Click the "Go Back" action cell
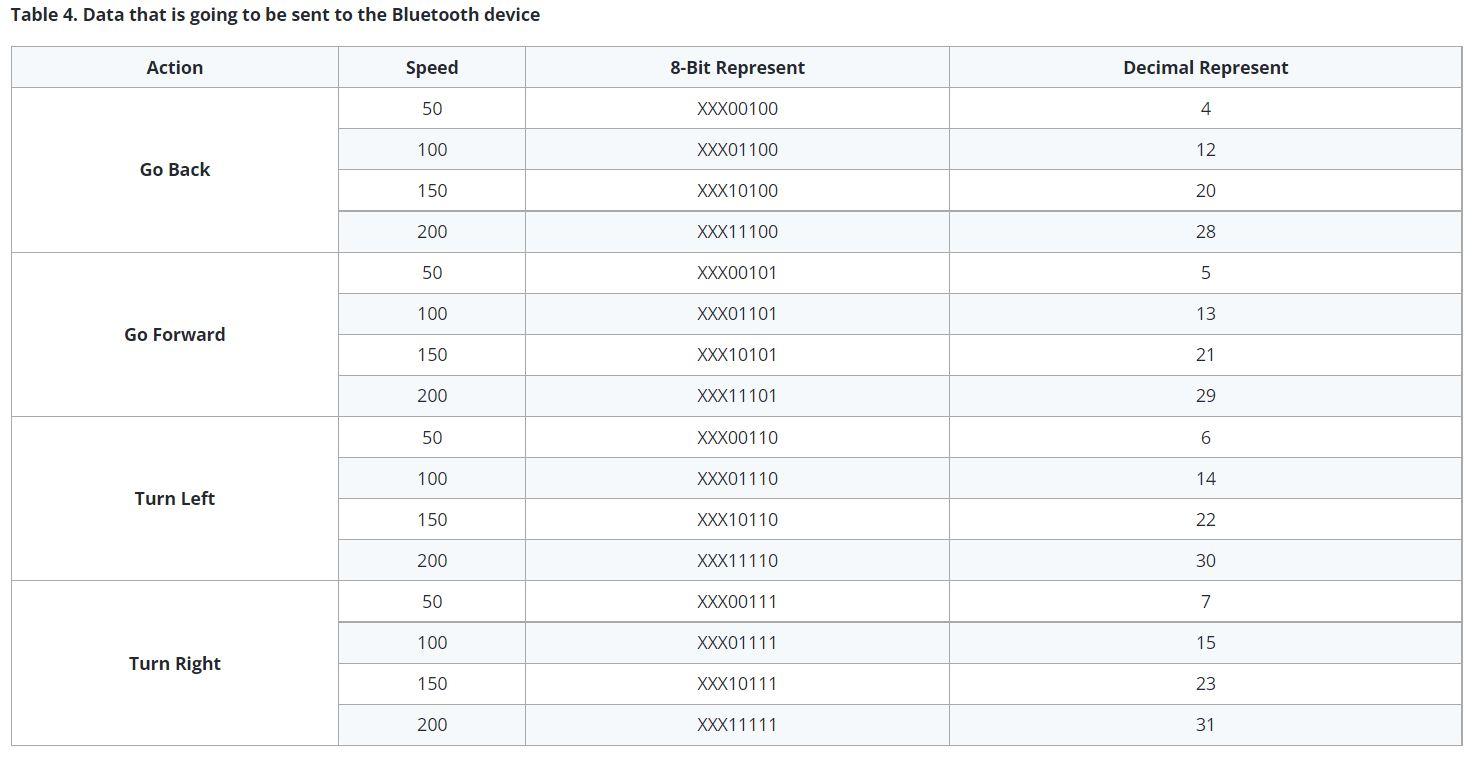Viewport: 1475px width, 759px height. click(175, 170)
